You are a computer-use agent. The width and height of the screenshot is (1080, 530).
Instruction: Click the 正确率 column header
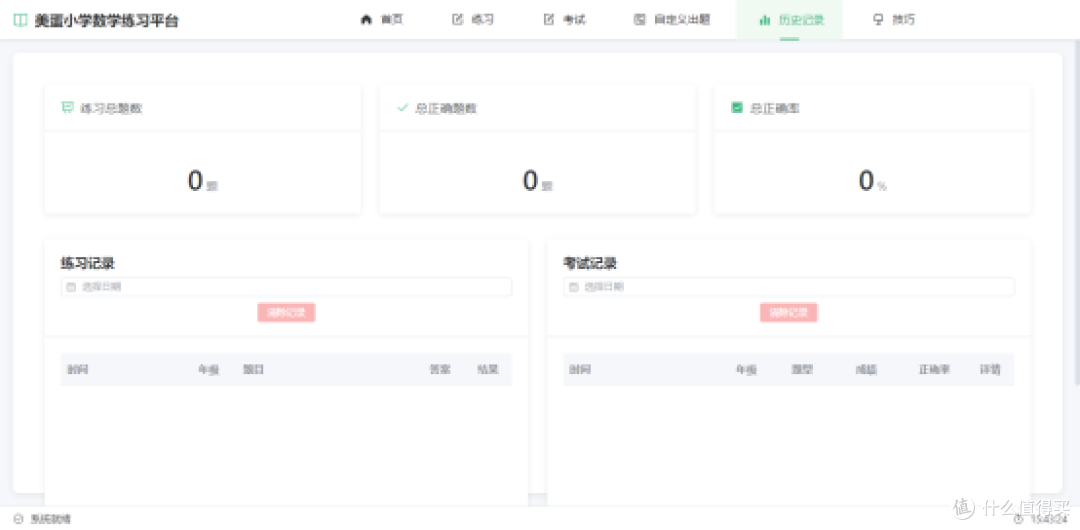pyautogui.click(x=935, y=370)
